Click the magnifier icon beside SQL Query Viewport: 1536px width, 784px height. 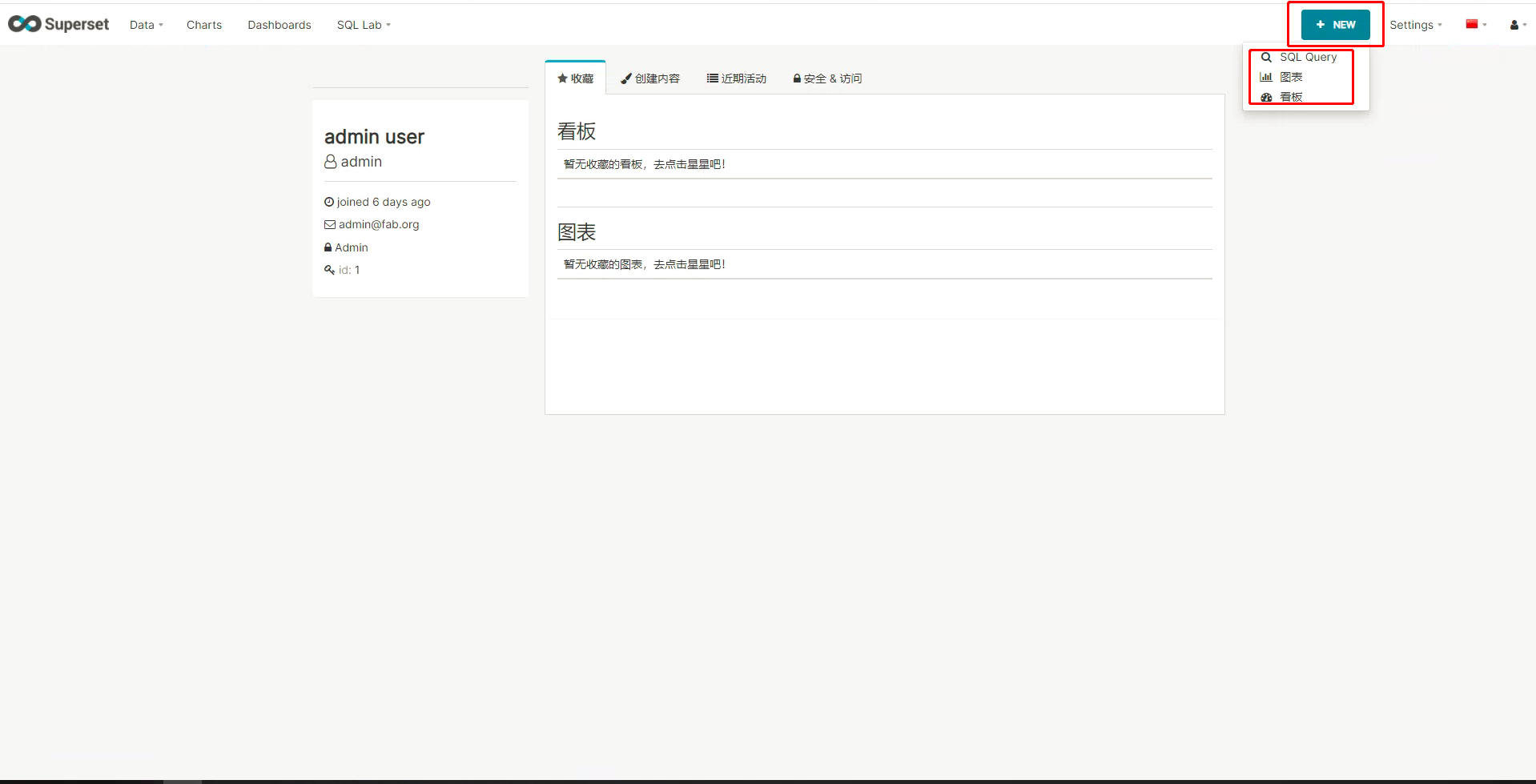tap(1266, 57)
